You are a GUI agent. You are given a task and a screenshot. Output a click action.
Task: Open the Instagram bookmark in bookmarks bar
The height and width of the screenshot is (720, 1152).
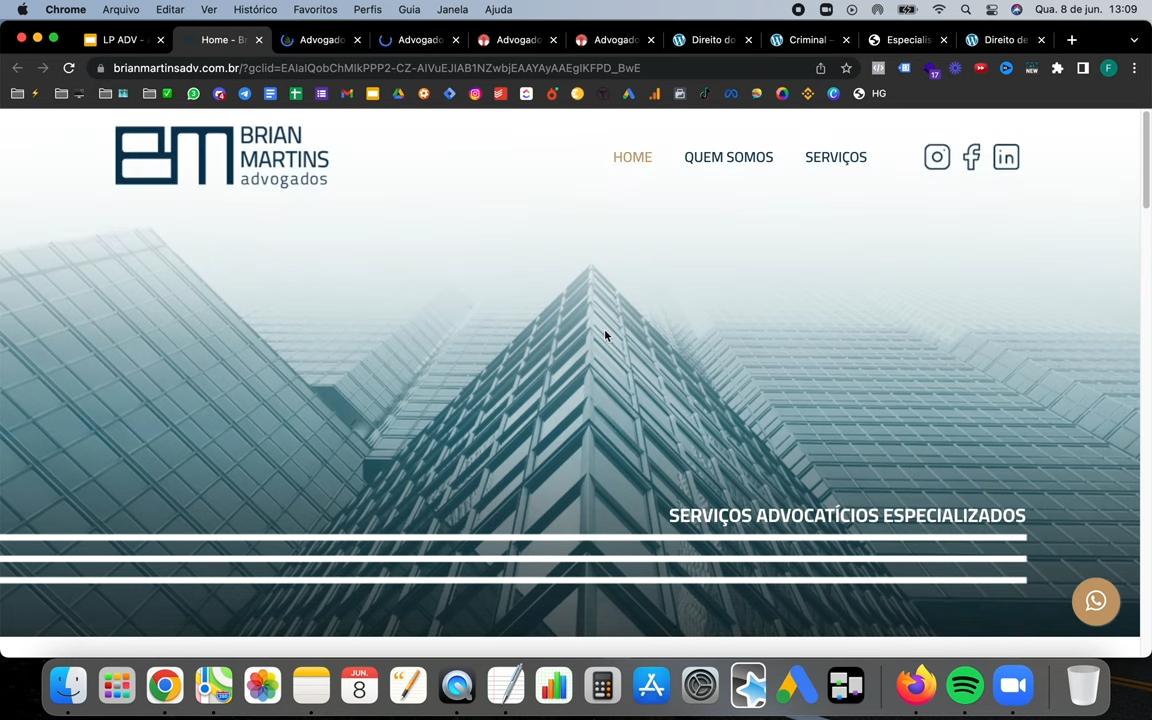click(475, 93)
